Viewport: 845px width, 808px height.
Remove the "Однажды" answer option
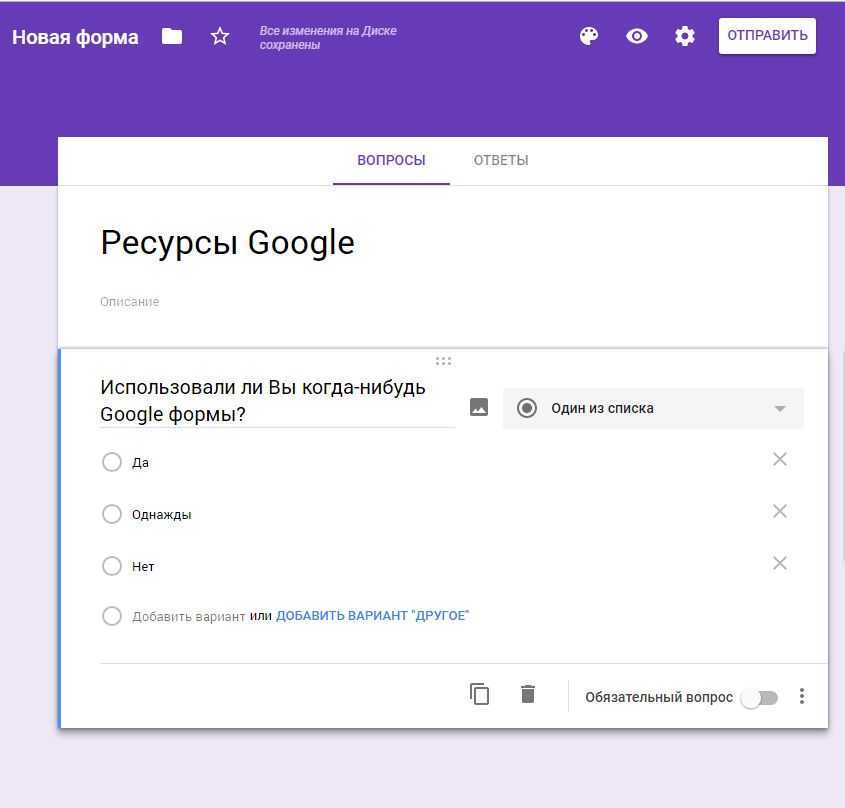(x=780, y=511)
